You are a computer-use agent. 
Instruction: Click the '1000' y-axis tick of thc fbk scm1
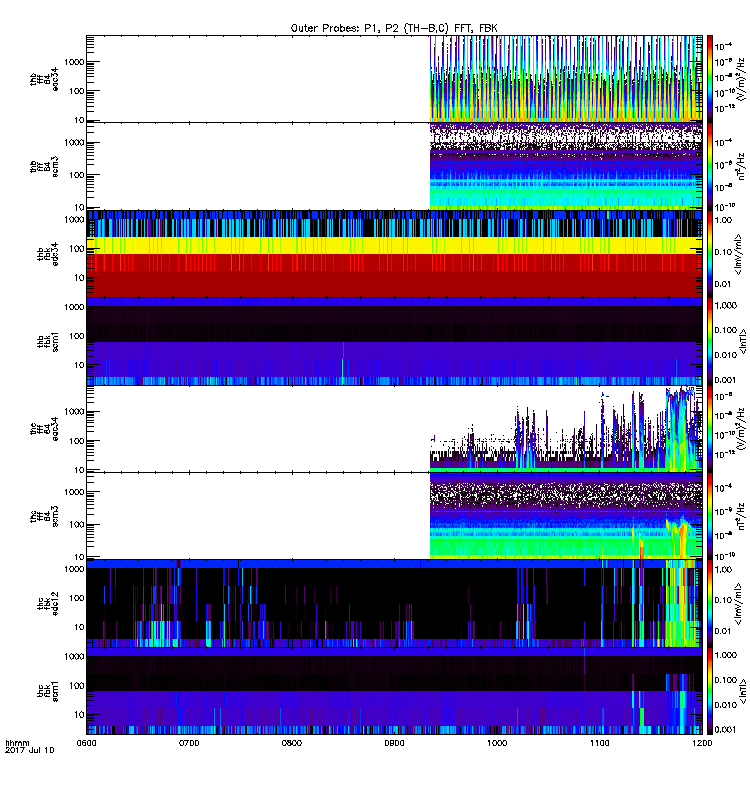pos(74,657)
